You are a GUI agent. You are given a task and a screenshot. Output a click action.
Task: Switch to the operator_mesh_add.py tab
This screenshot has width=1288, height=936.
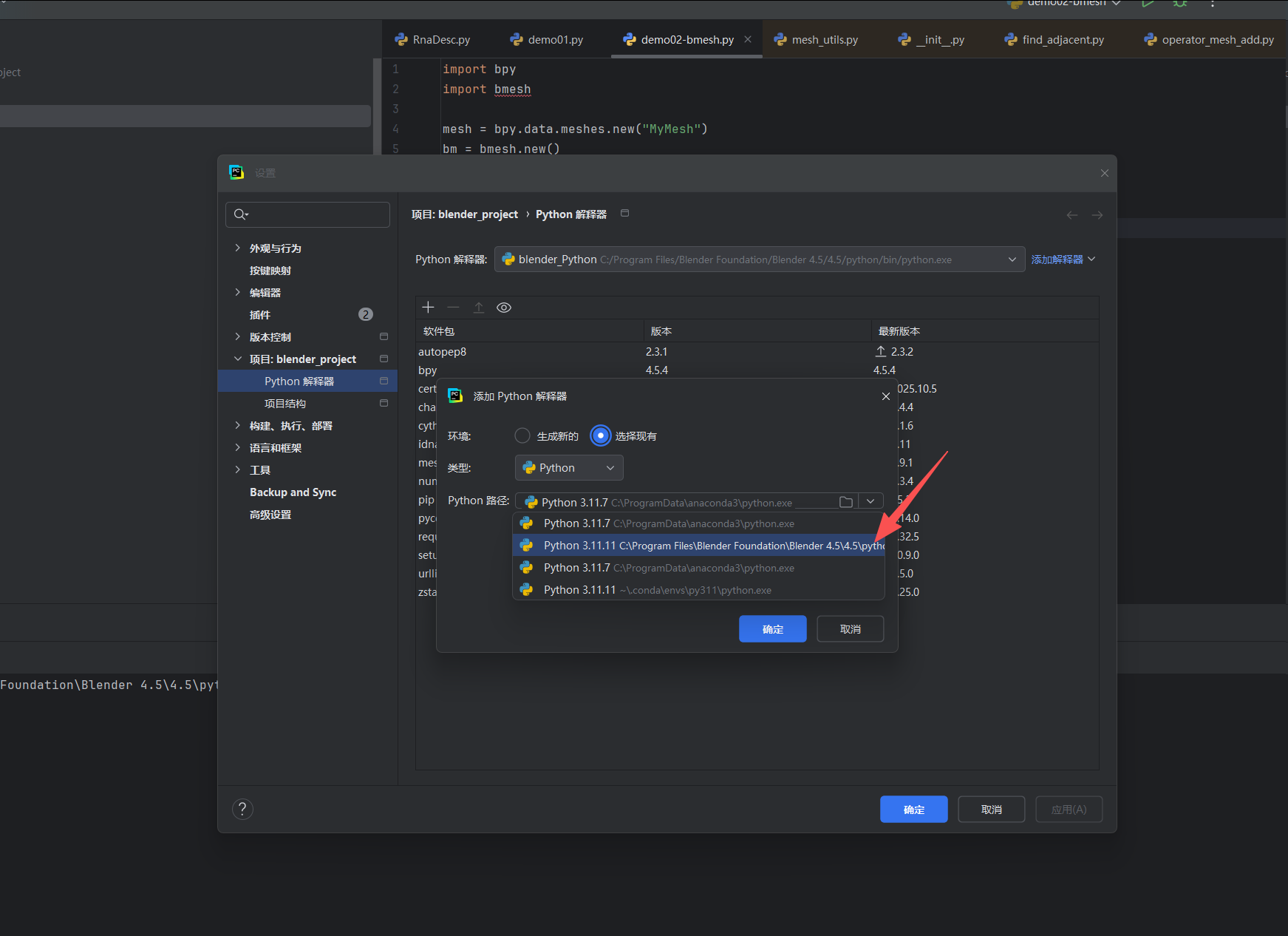[1209, 40]
